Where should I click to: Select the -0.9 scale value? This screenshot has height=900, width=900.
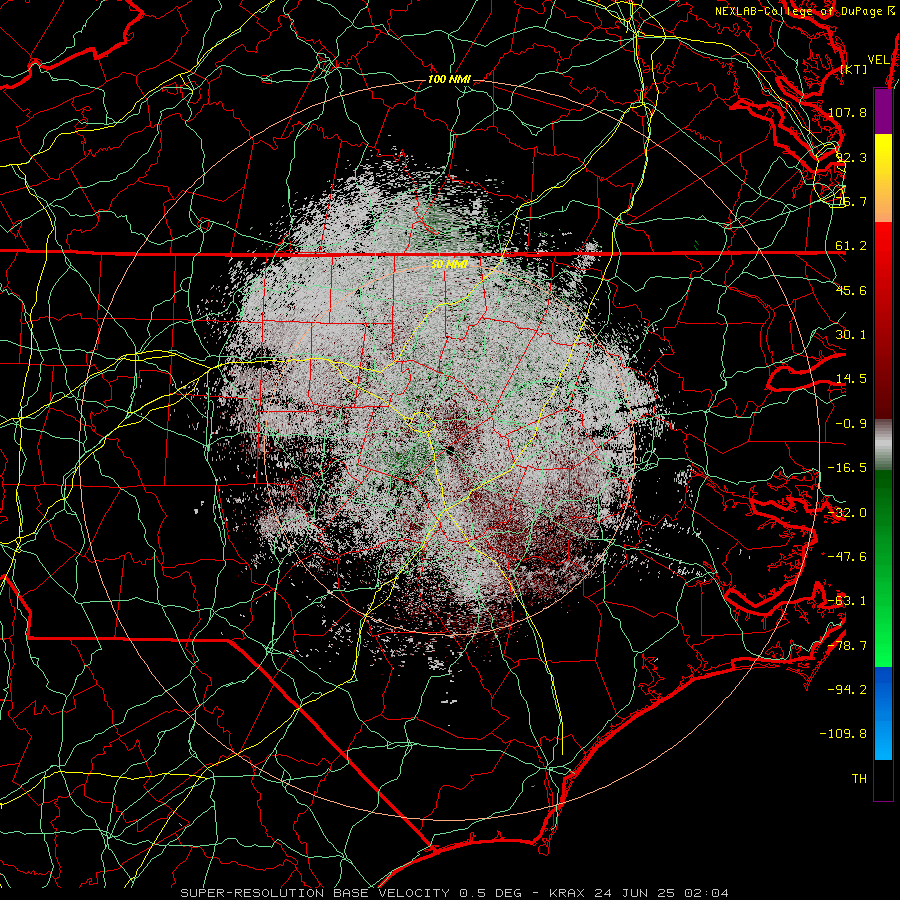851,424
